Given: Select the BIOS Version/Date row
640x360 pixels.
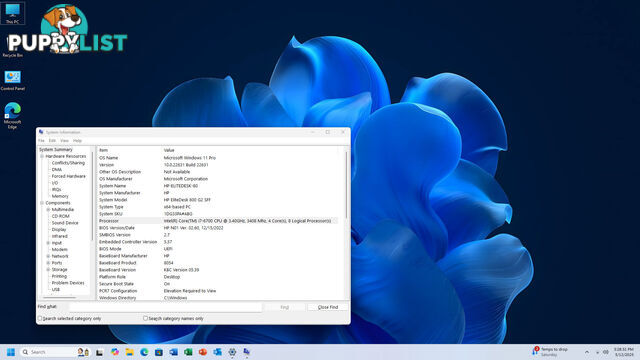Looking at the screenshot, I should click(218, 228).
